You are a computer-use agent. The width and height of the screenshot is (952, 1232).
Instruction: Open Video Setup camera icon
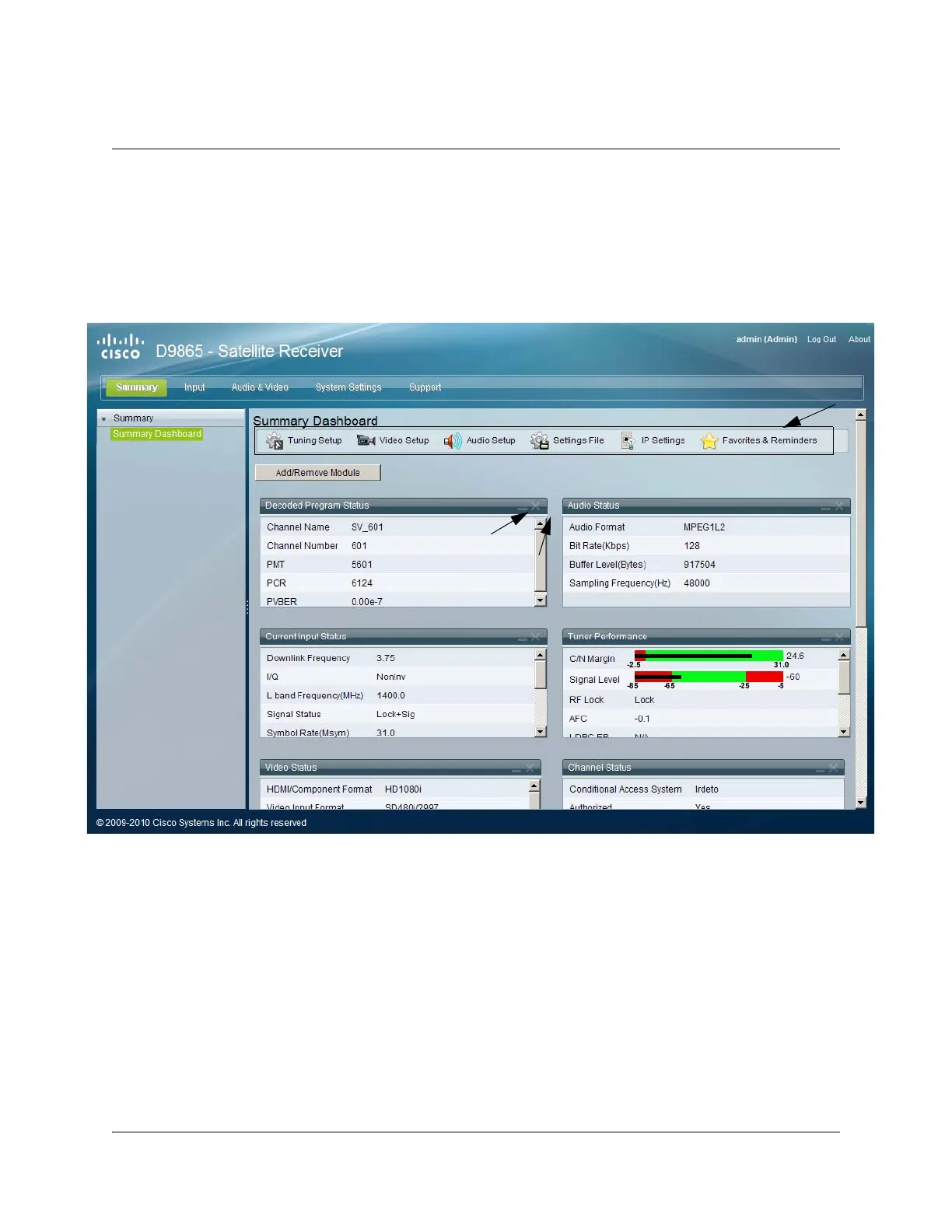click(366, 441)
